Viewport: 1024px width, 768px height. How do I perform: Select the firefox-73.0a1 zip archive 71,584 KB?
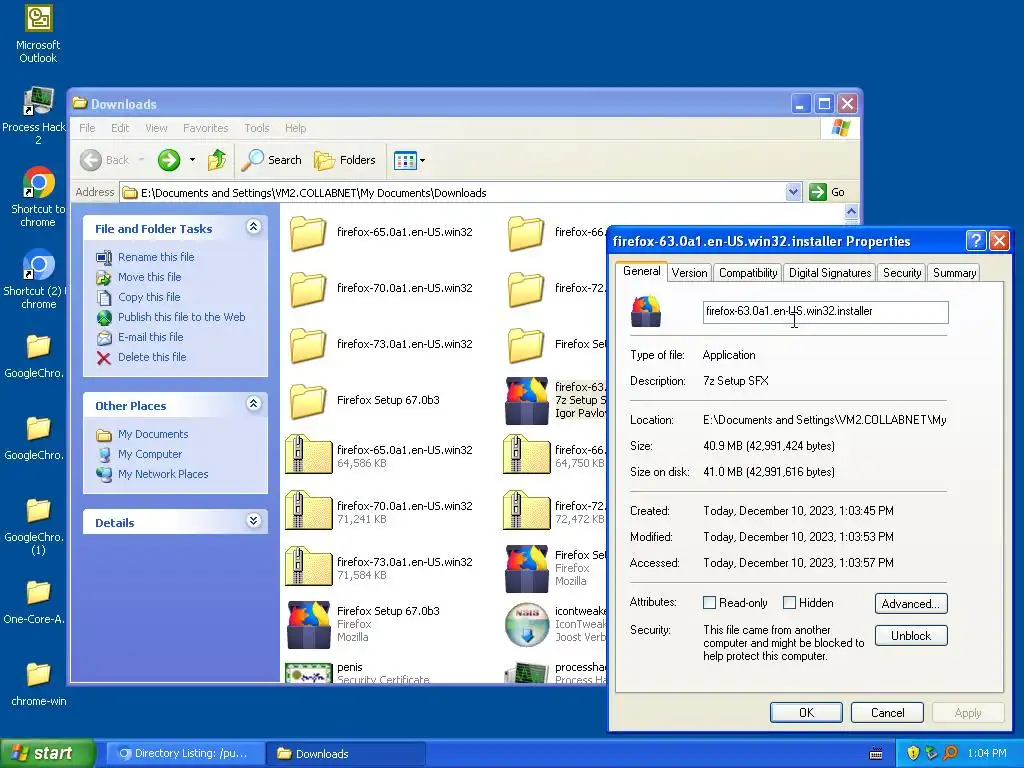point(308,567)
